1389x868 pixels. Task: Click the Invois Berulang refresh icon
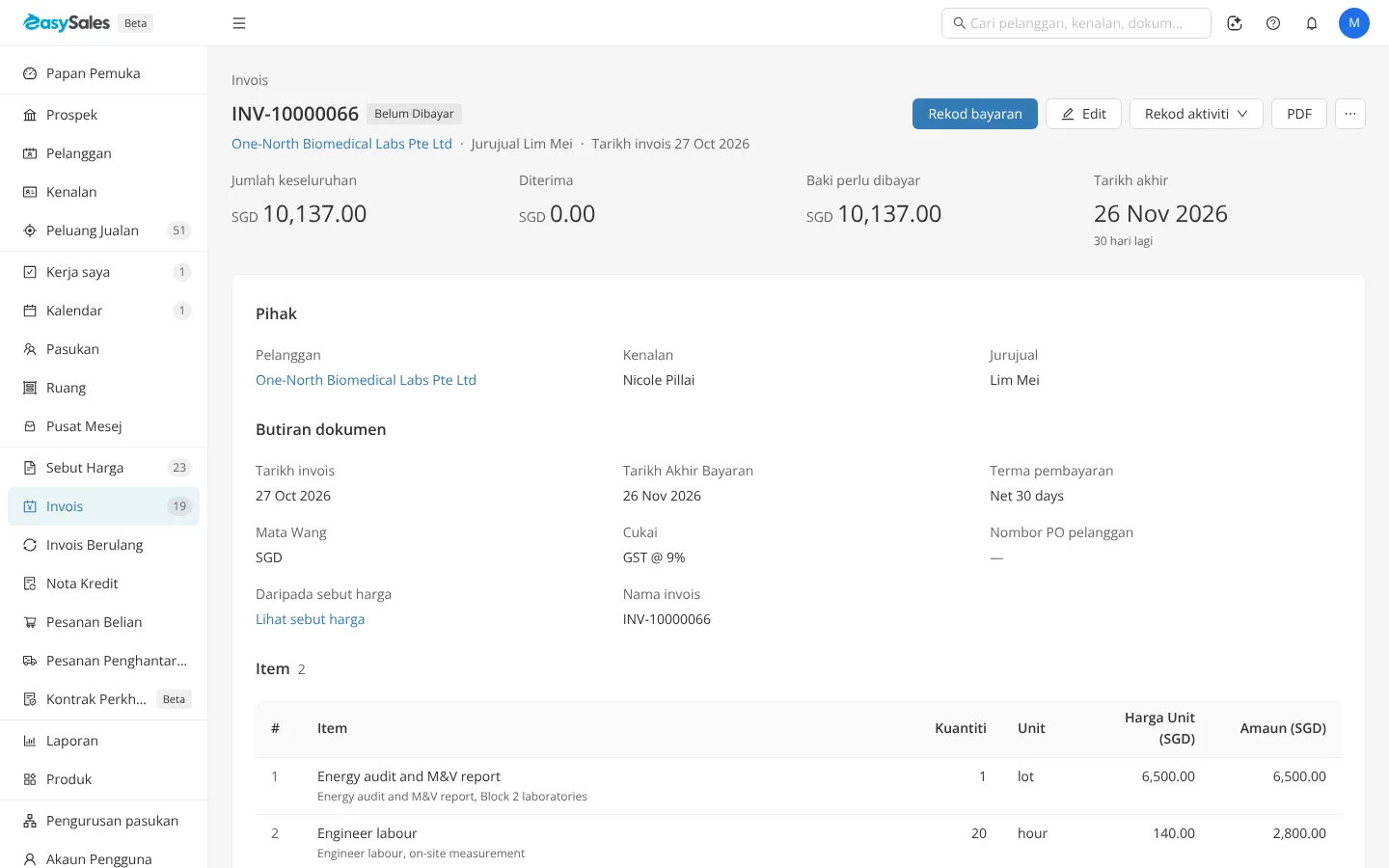pos(30,545)
